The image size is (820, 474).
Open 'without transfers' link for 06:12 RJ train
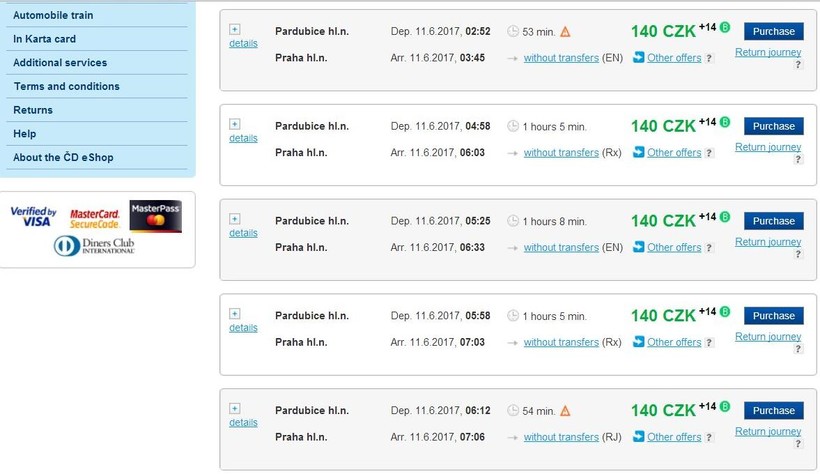[561, 437]
